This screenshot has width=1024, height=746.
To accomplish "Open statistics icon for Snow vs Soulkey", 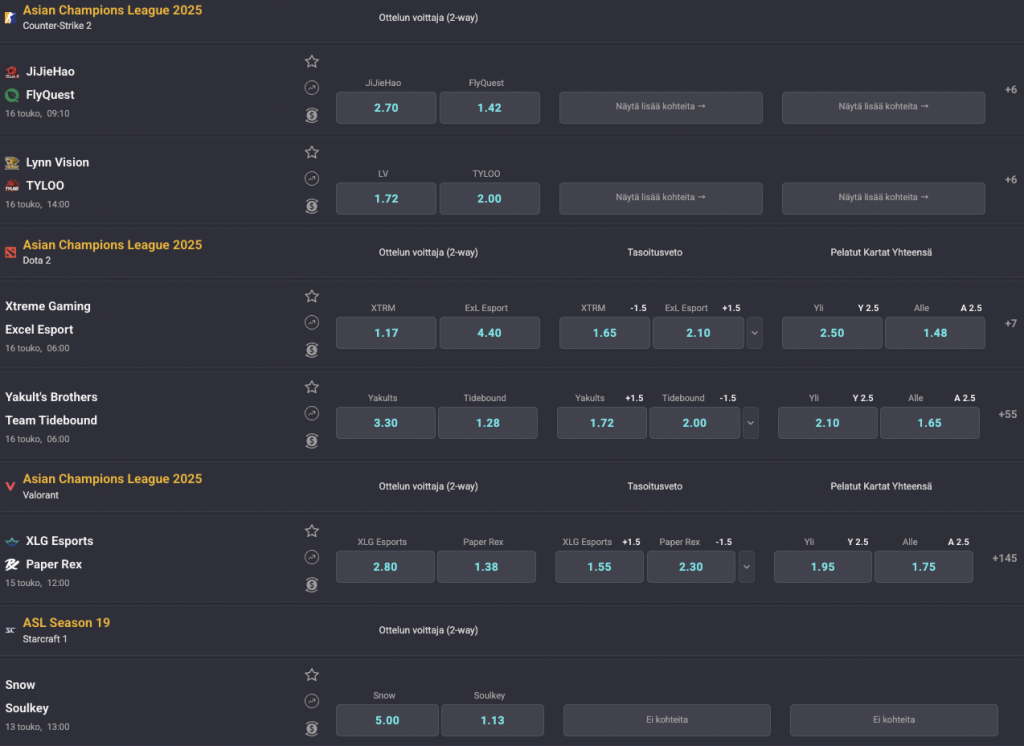I will click(x=312, y=701).
